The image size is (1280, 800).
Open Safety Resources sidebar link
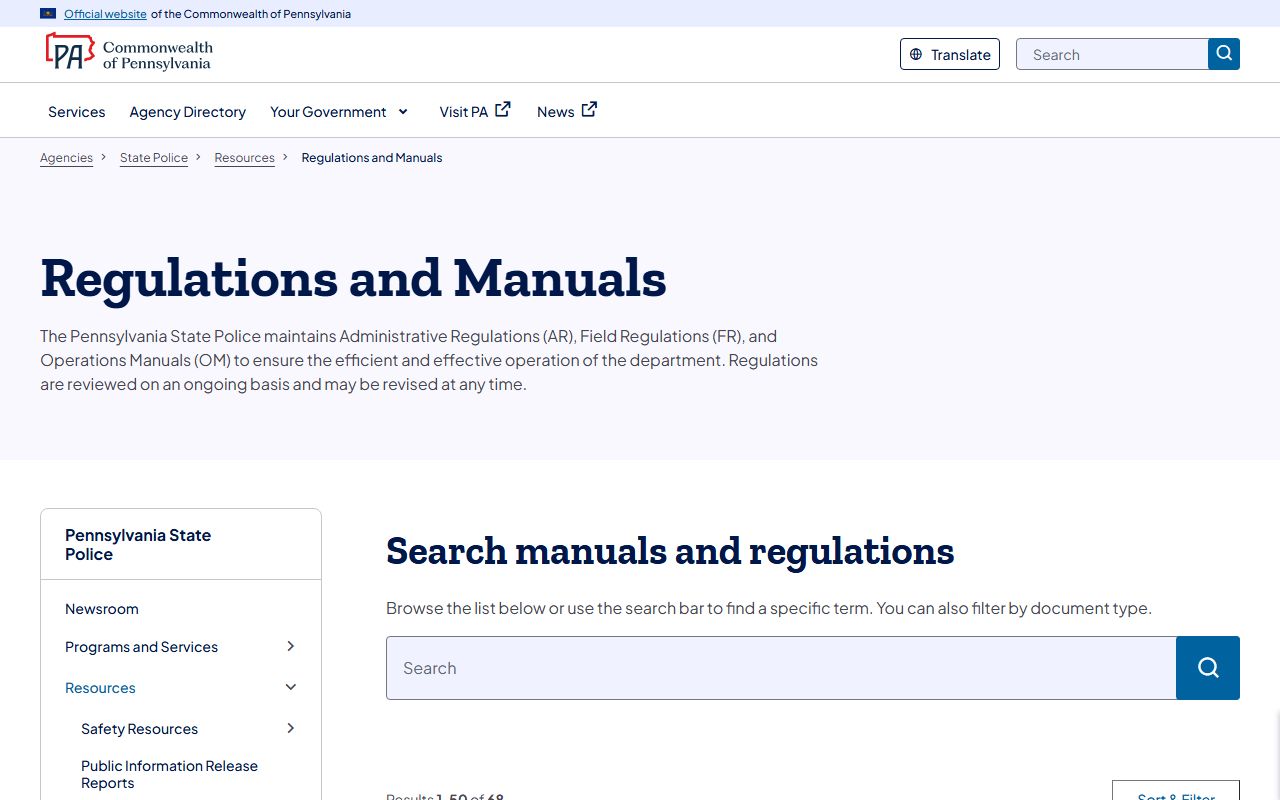tap(139, 729)
